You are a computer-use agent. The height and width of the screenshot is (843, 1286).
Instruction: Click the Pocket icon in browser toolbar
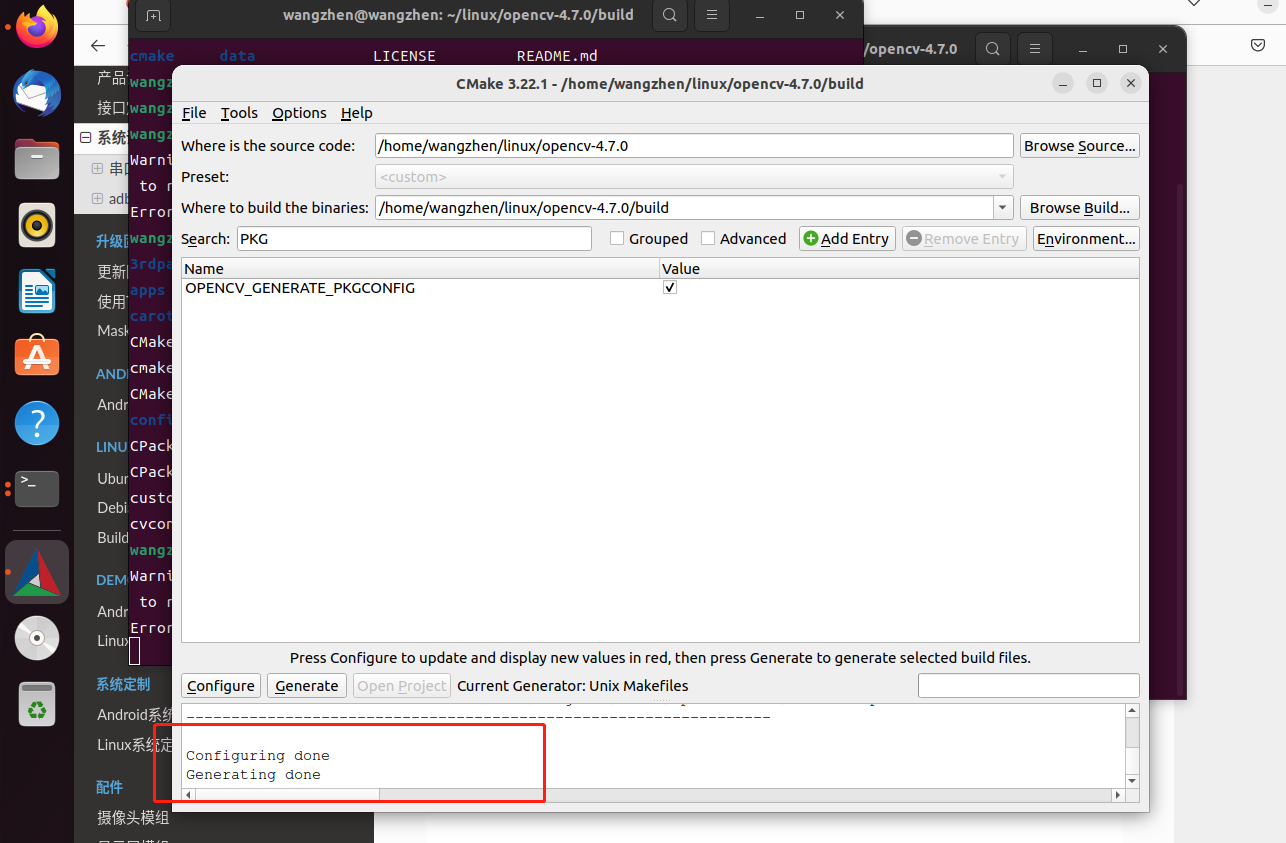click(x=1259, y=45)
